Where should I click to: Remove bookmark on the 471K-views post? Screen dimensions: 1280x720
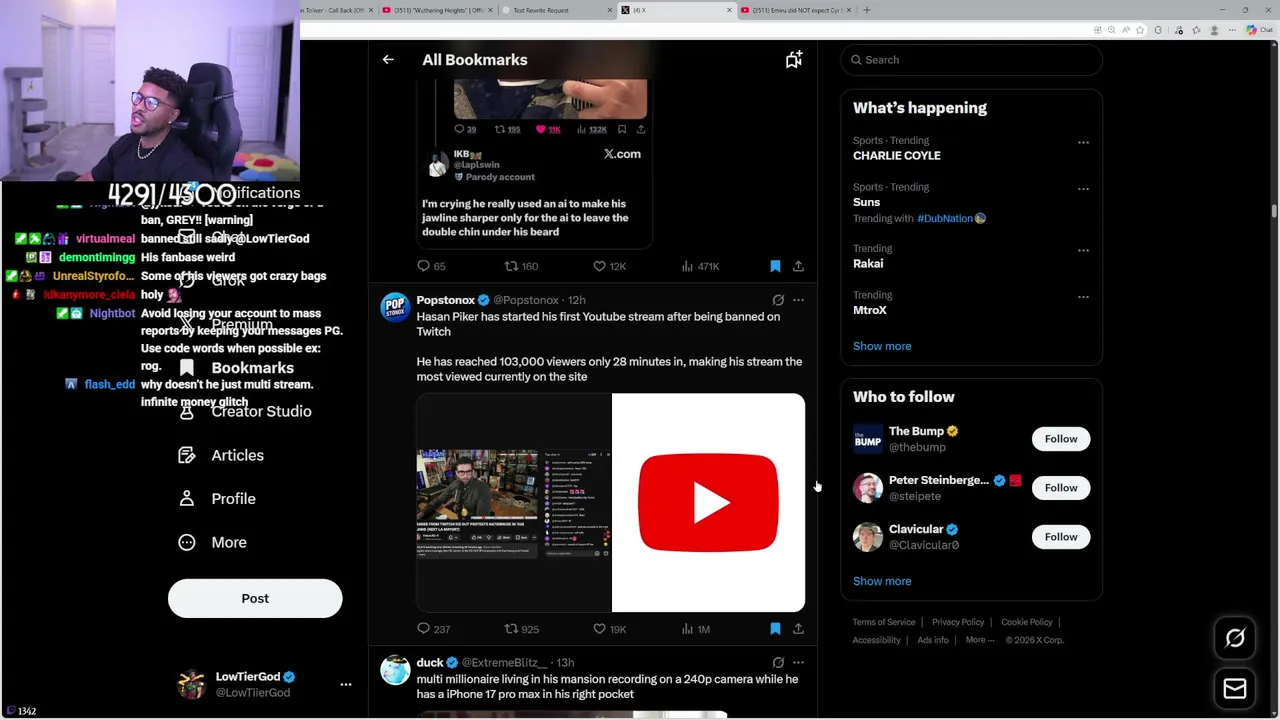coord(775,266)
